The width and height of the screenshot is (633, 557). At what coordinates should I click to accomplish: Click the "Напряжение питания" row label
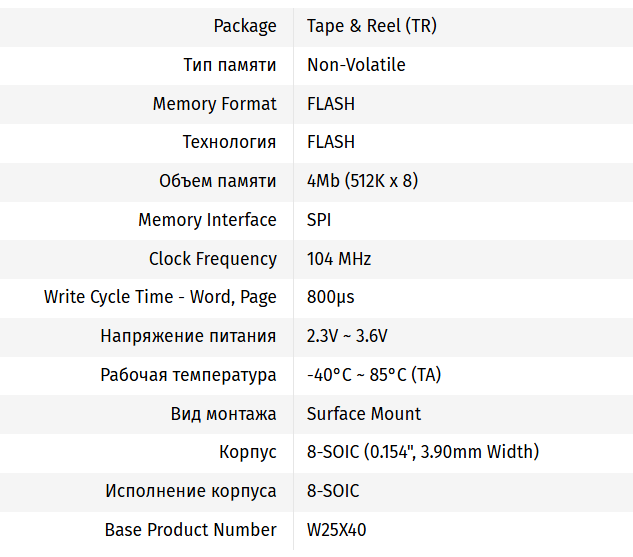click(x=188, y=336)
